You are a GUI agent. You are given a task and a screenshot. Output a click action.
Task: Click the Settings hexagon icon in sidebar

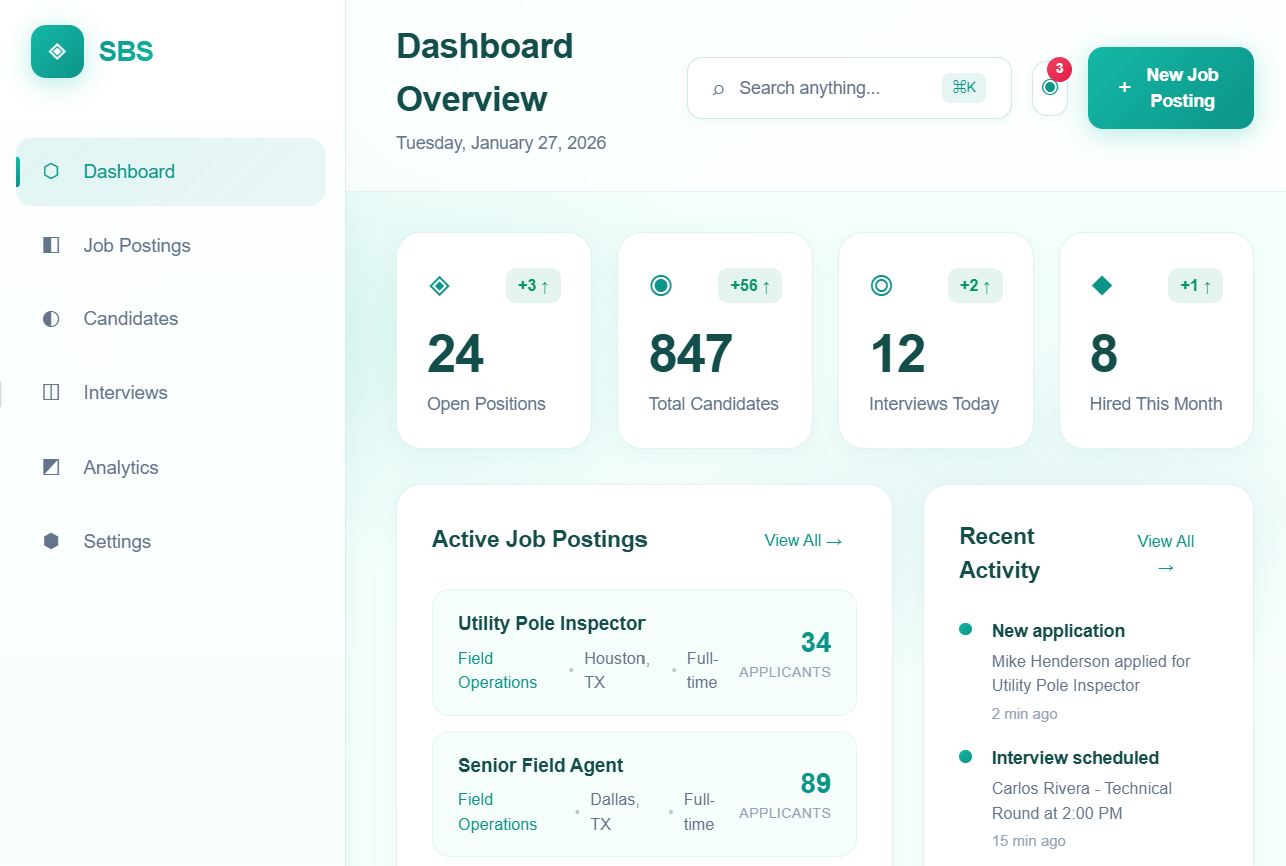(x=51, y=541)
